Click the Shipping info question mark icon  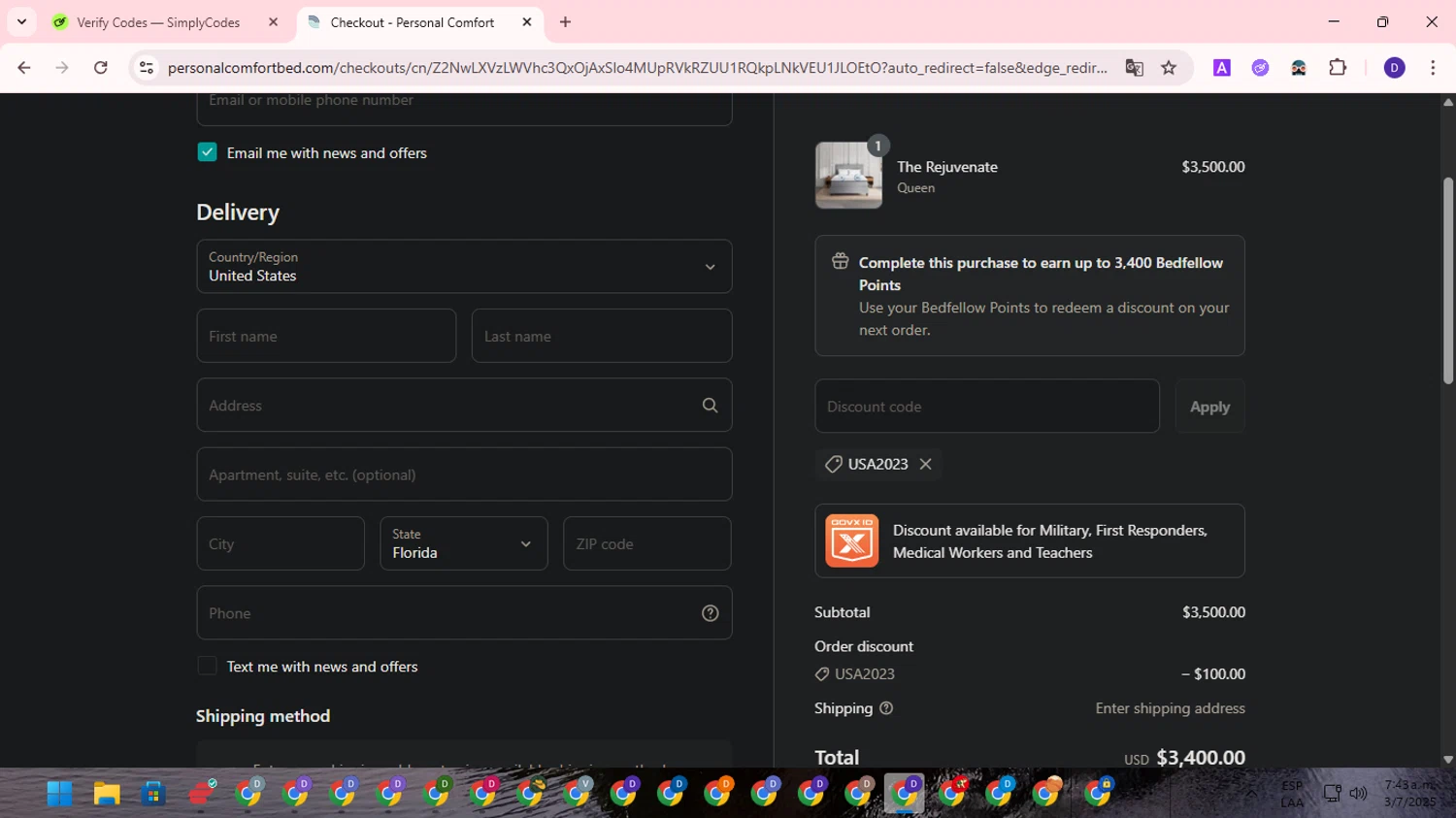[x=886, y=708]
